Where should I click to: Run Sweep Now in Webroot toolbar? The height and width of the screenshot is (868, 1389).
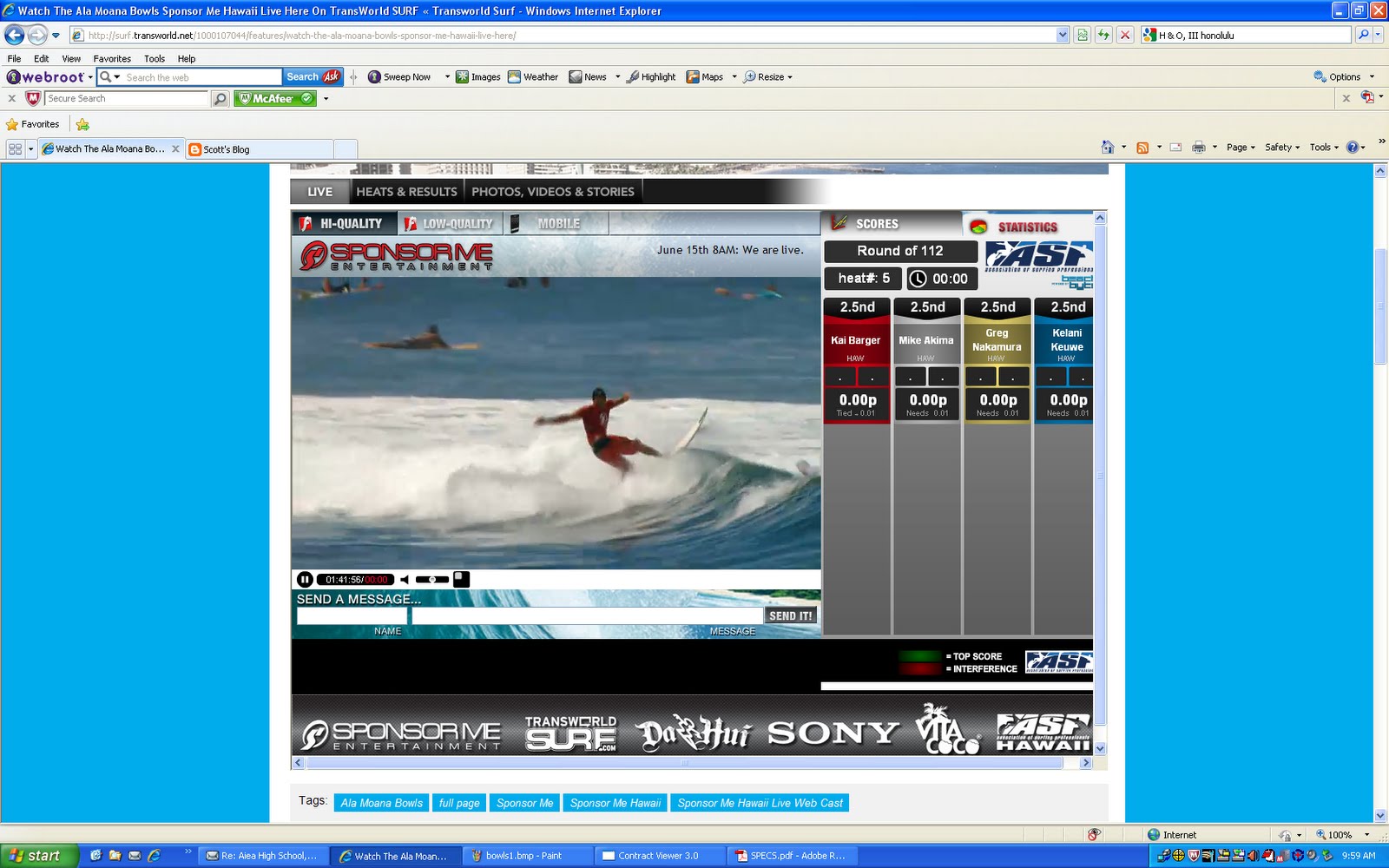[399, 76]
